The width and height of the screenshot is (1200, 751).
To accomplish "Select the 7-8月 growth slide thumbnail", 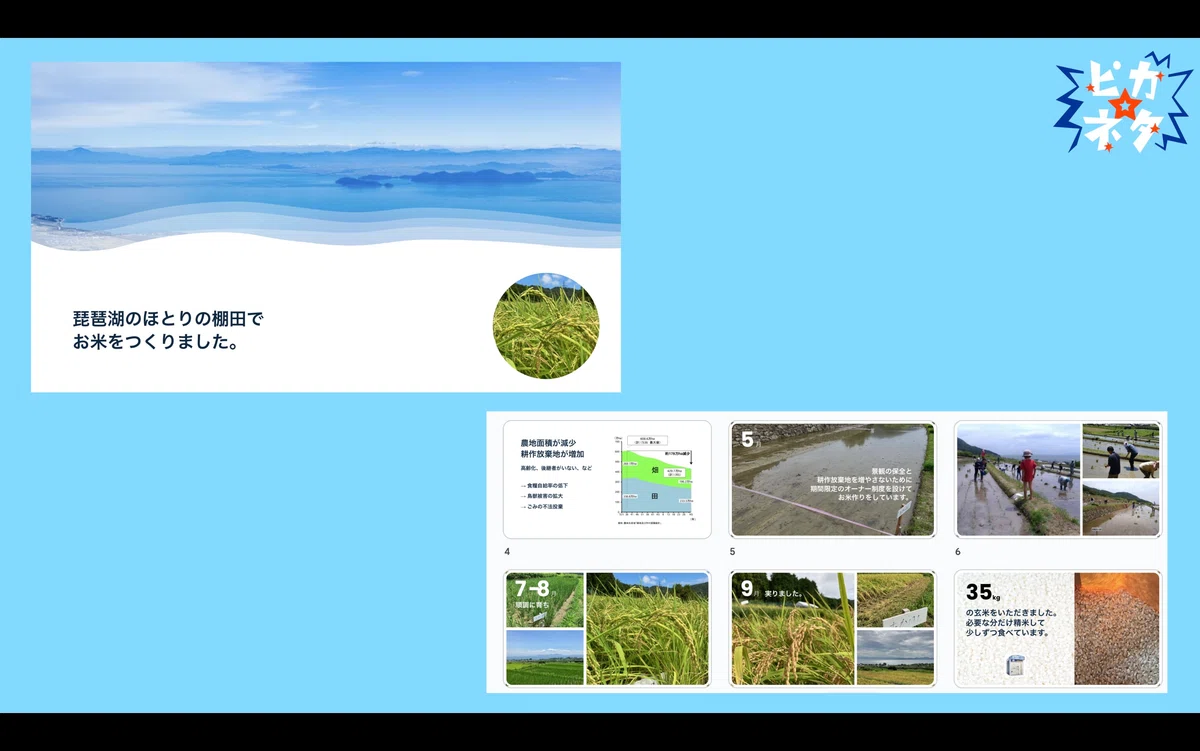I will [x=607, y=629].
